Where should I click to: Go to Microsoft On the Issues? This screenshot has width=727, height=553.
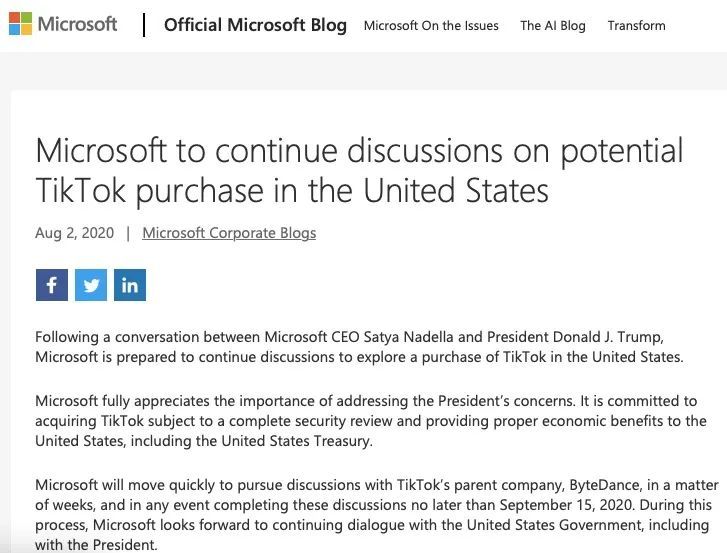coord(431,25)
